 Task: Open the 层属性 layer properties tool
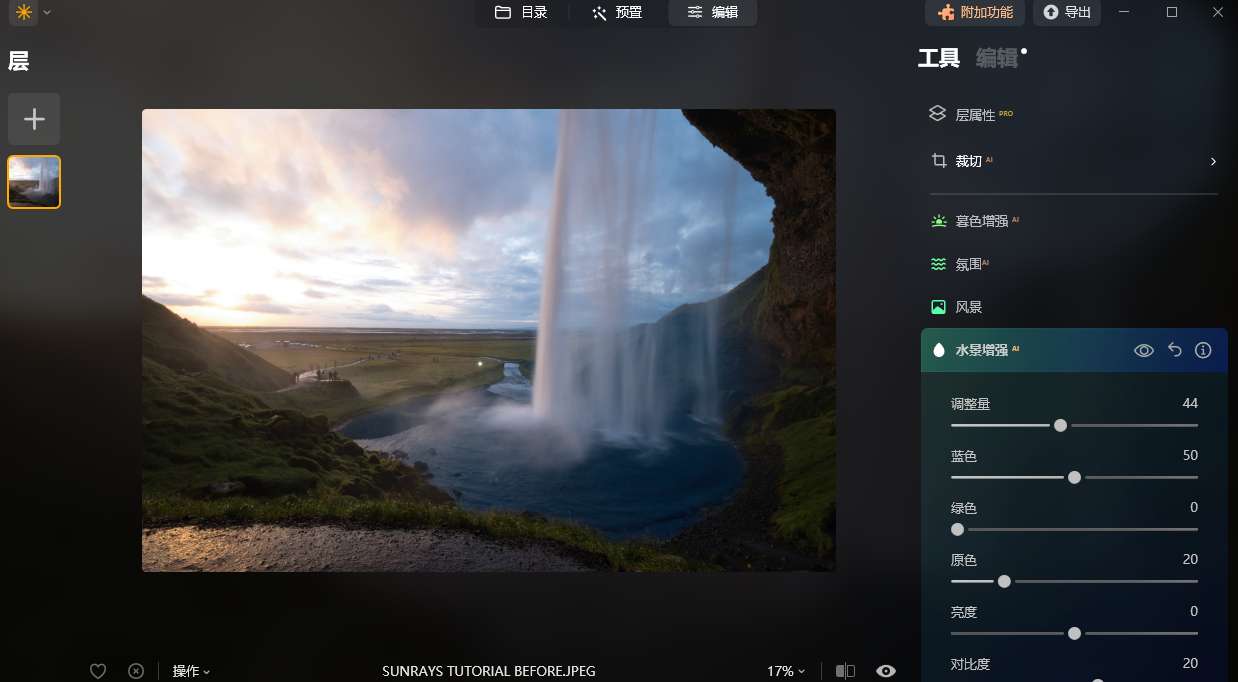tap(974, 115)
